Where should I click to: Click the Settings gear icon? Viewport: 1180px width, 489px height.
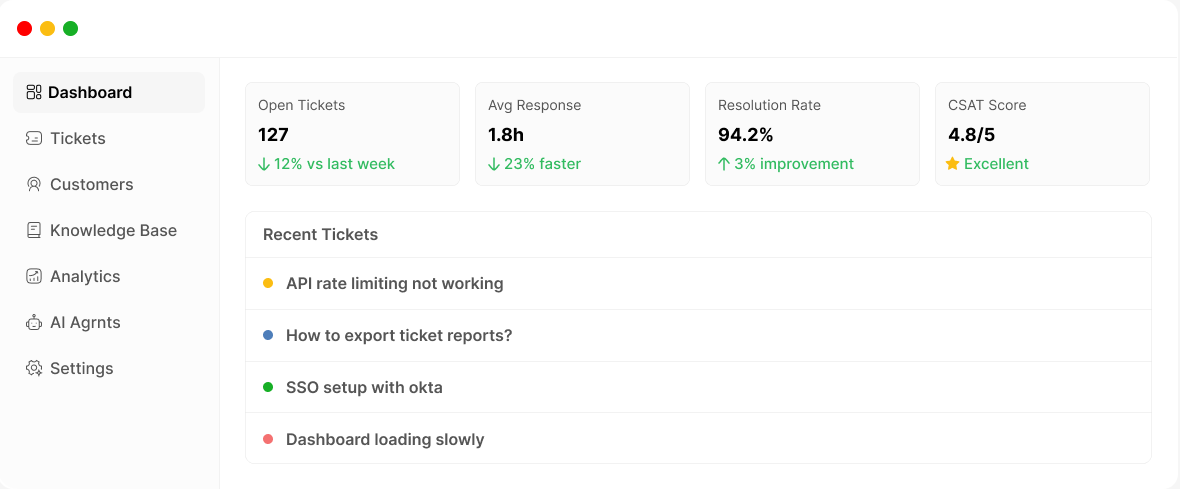[34, 368]
